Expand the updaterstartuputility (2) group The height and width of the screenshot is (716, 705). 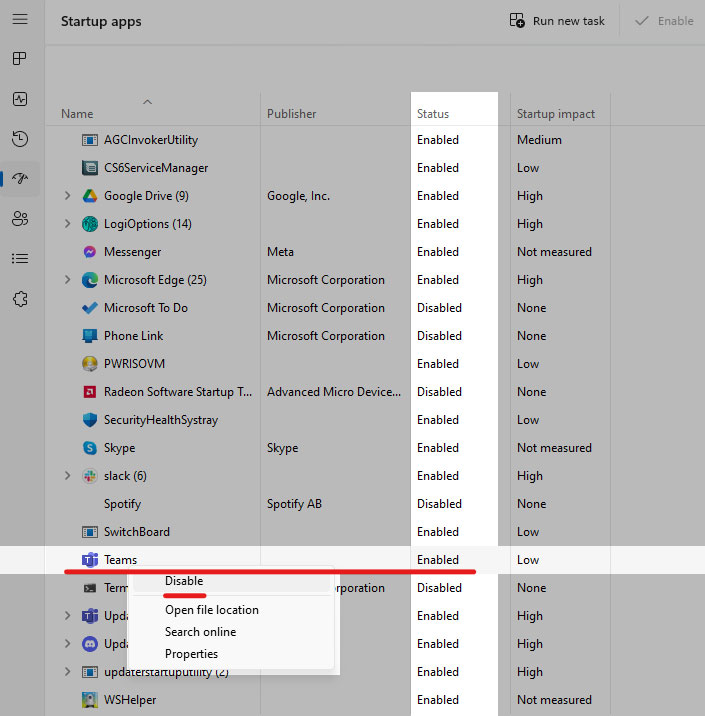pos(68,672)
